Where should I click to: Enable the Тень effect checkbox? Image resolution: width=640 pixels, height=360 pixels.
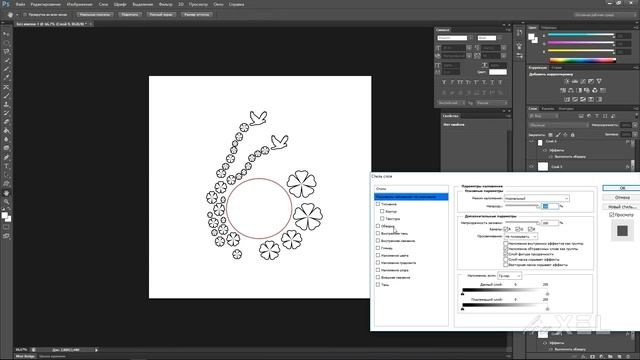click(x=378, y=284)
